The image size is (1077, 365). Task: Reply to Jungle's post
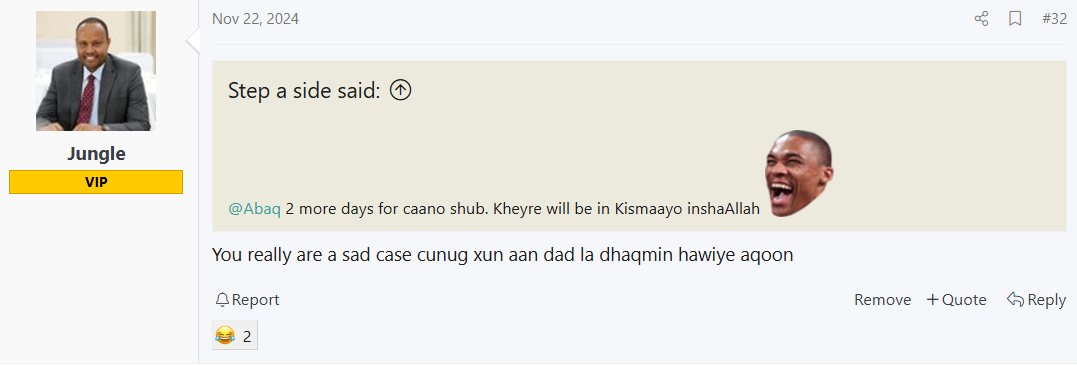[x=1036, y=300]
